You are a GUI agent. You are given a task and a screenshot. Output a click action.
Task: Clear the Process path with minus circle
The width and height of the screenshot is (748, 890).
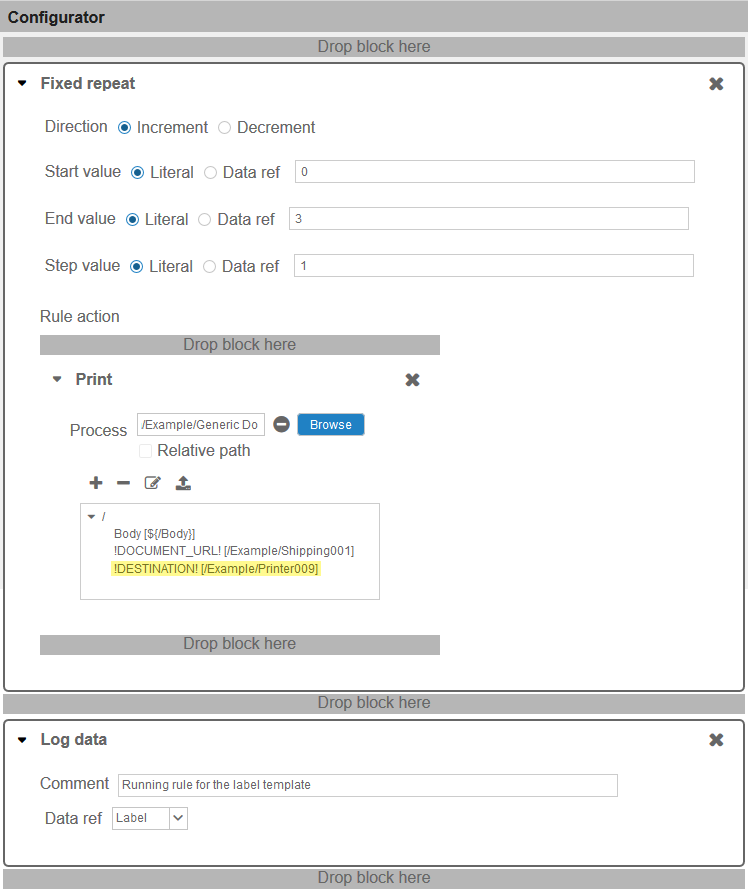[281, 425]
